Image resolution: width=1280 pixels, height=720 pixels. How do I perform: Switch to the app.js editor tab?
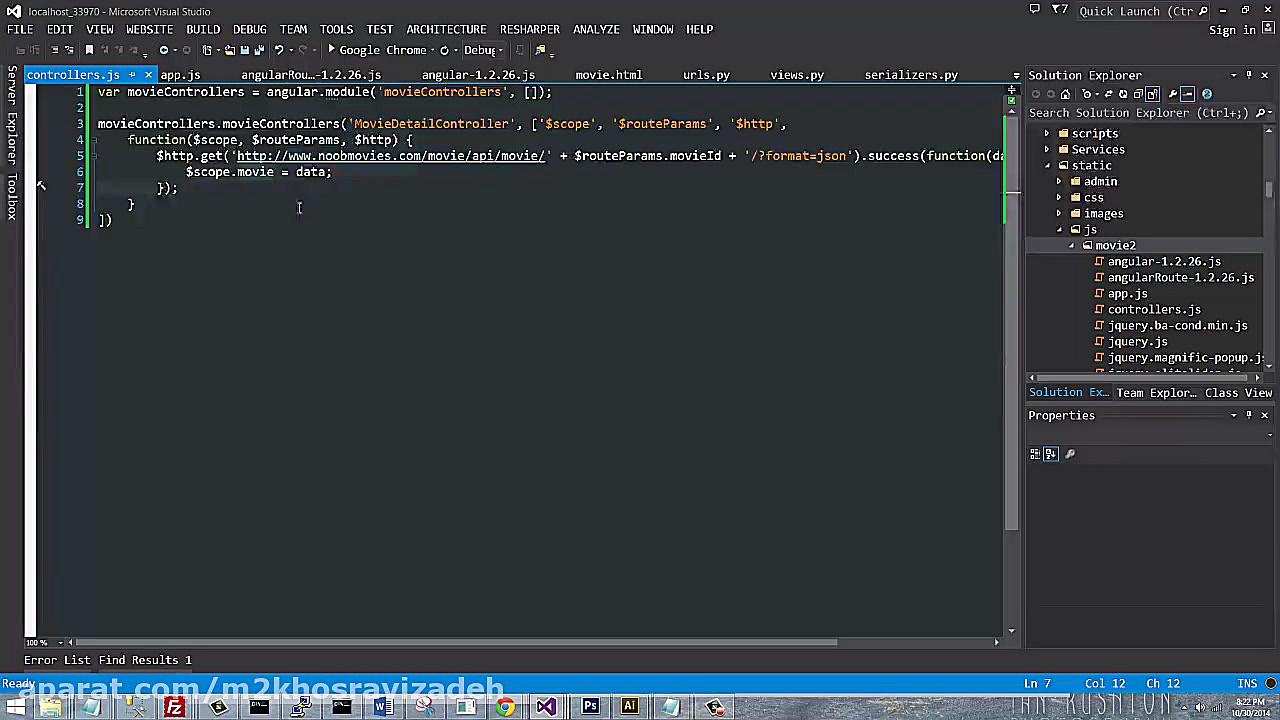tap(180, 74)
